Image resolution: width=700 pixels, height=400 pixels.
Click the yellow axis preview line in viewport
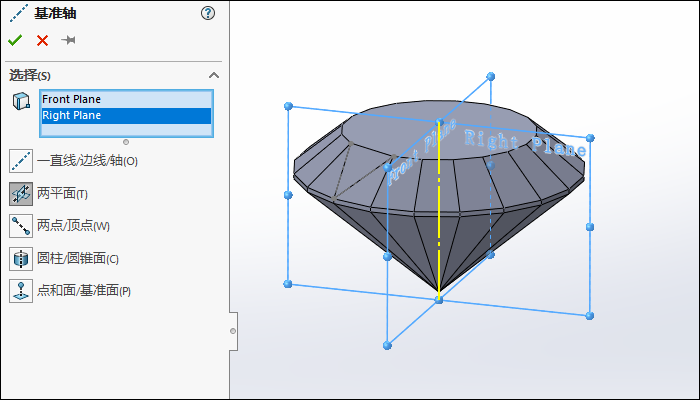tap(439, 210)
